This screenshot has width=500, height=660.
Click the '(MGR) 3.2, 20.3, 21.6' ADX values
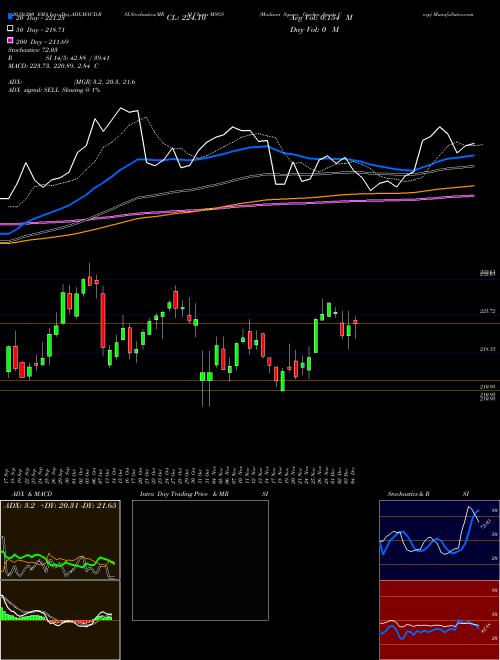(104, 82)
